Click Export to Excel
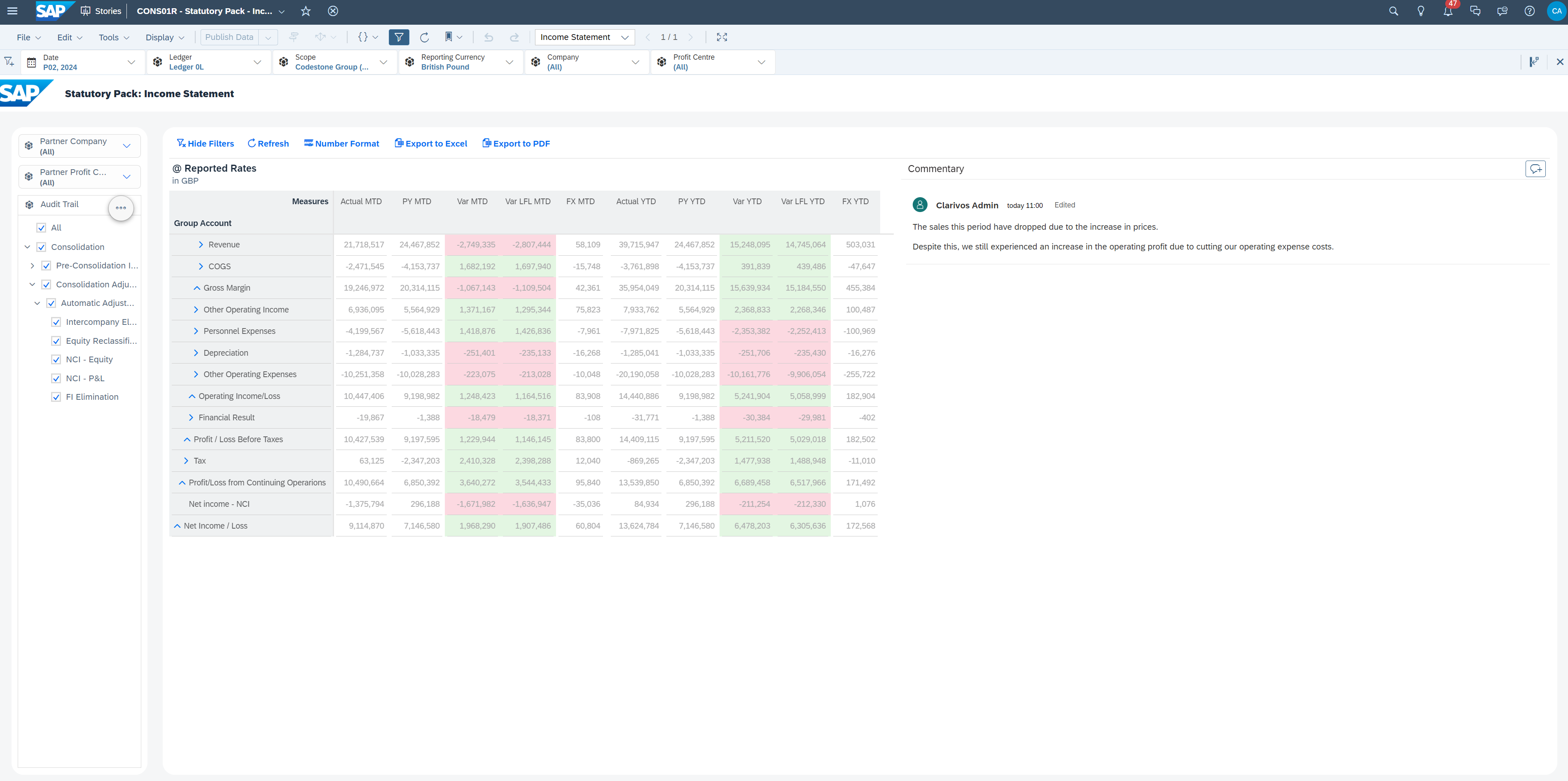The height and width of the screenshot is (781, 1568). point(431,144)
